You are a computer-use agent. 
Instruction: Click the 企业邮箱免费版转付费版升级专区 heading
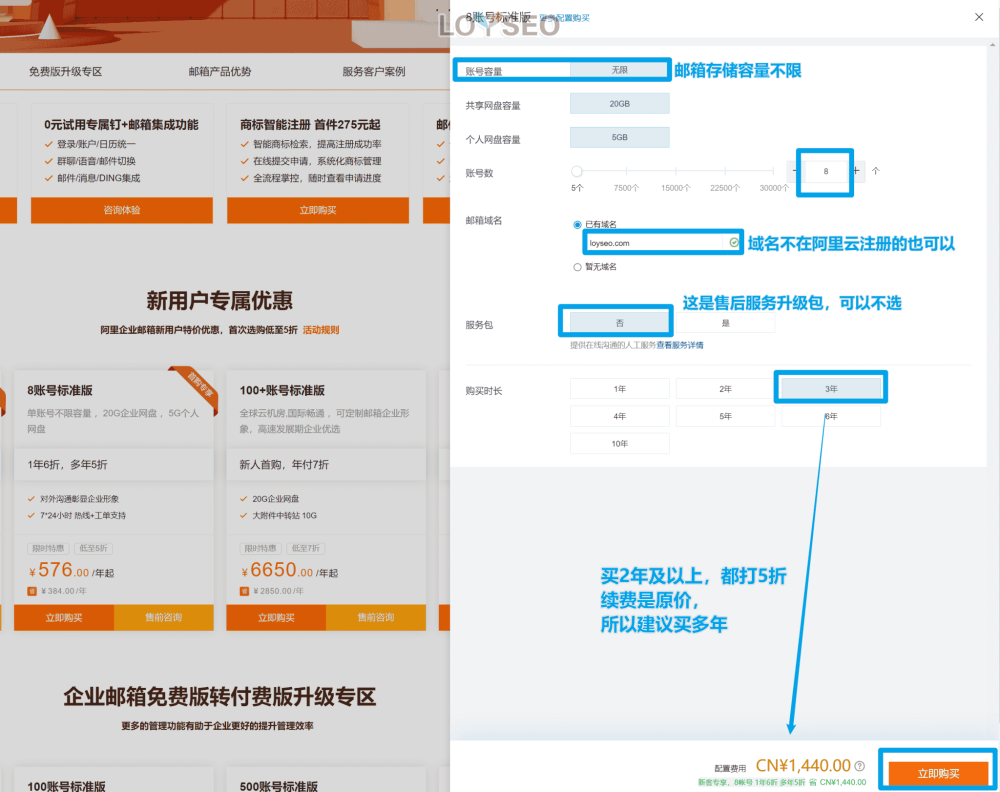(219, 696)
